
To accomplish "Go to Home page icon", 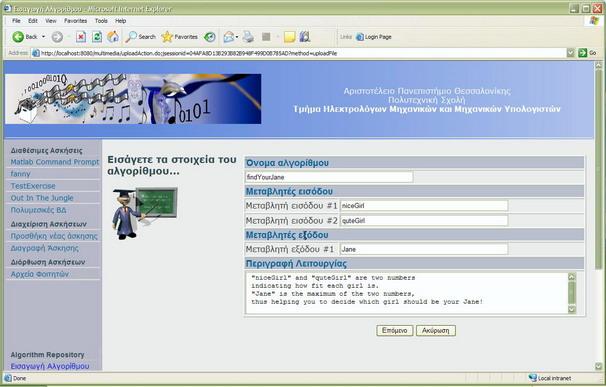I will 113,37.
